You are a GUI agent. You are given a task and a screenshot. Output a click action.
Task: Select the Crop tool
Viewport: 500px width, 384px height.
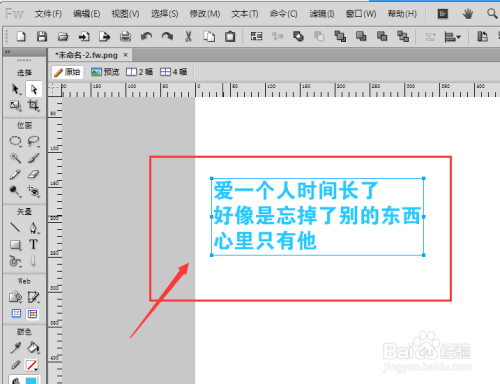pyautogui.click(x=33, y=106)
